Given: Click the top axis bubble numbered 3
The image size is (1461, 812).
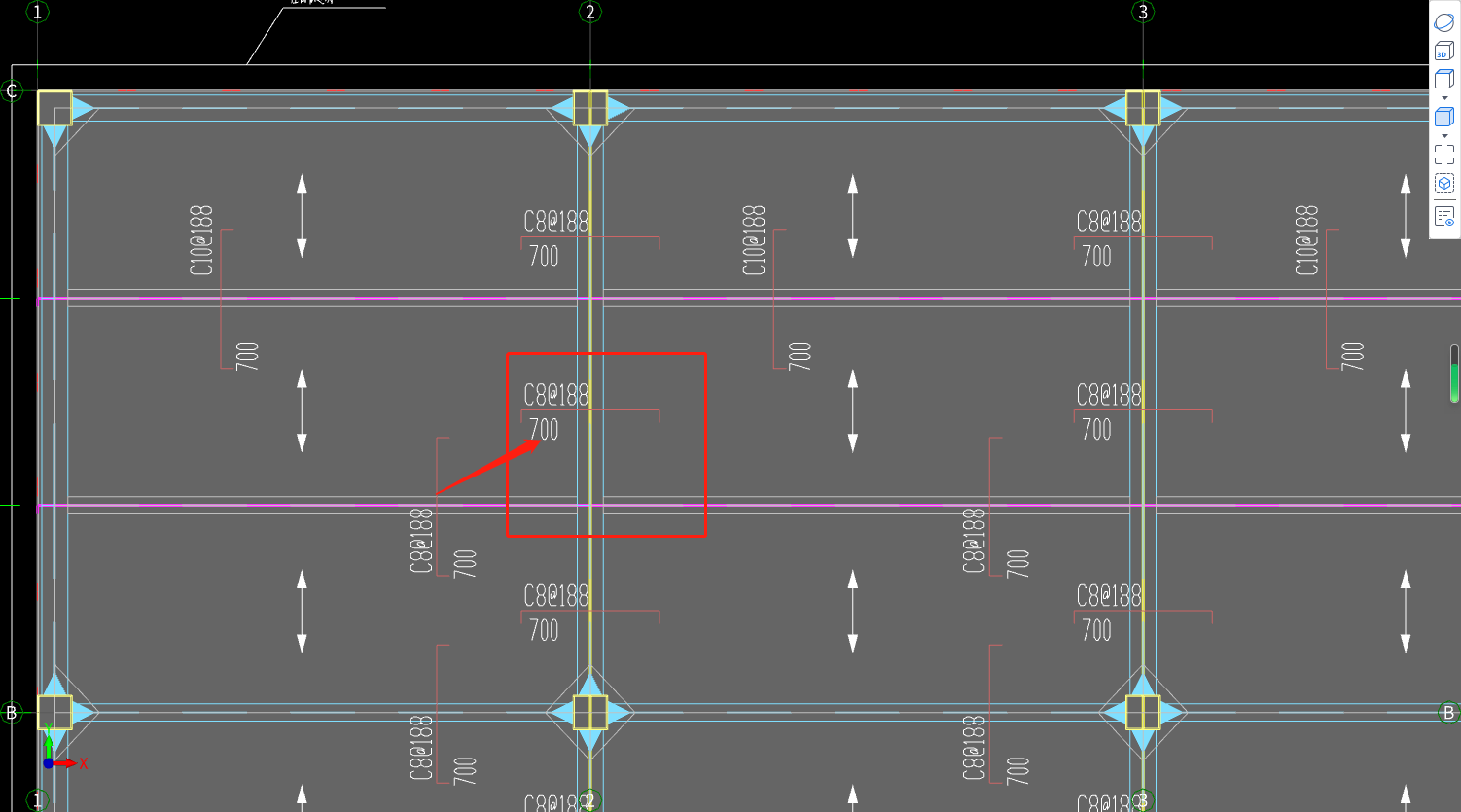Looking at the screenshot, I should tap(1143, 12).
